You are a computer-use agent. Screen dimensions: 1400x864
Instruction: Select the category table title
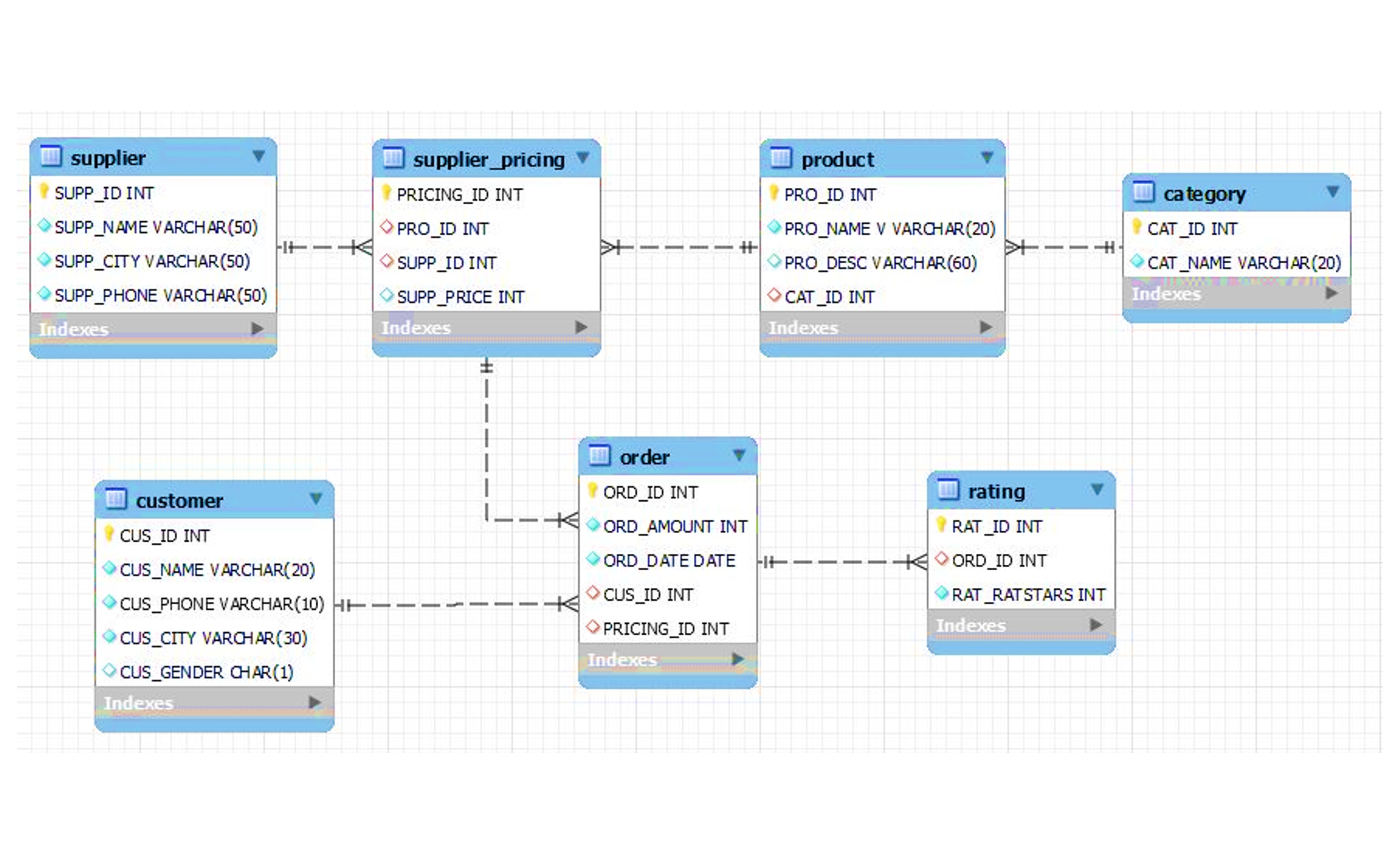click(1205, 194)
